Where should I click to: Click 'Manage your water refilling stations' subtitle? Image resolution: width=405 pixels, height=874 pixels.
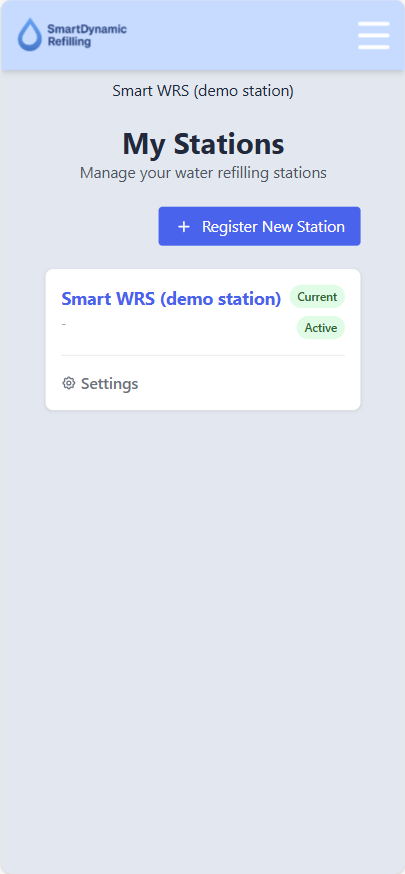coord(203,173)
